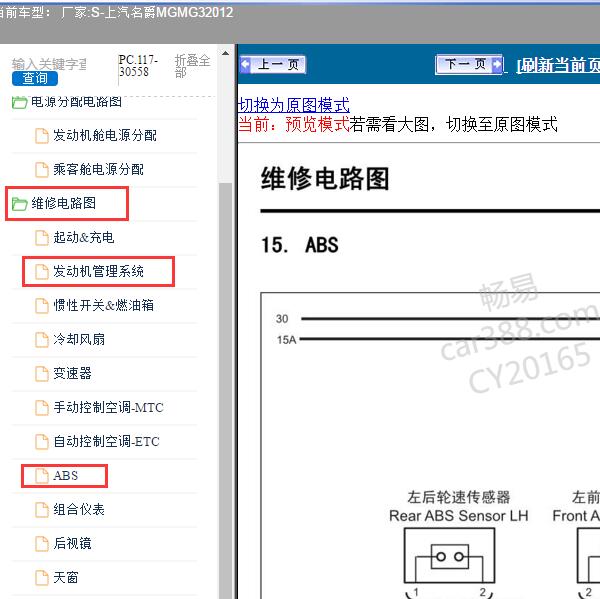Click page icon beside 天窗
Screen dimensions: 600x599
(42, 578)
